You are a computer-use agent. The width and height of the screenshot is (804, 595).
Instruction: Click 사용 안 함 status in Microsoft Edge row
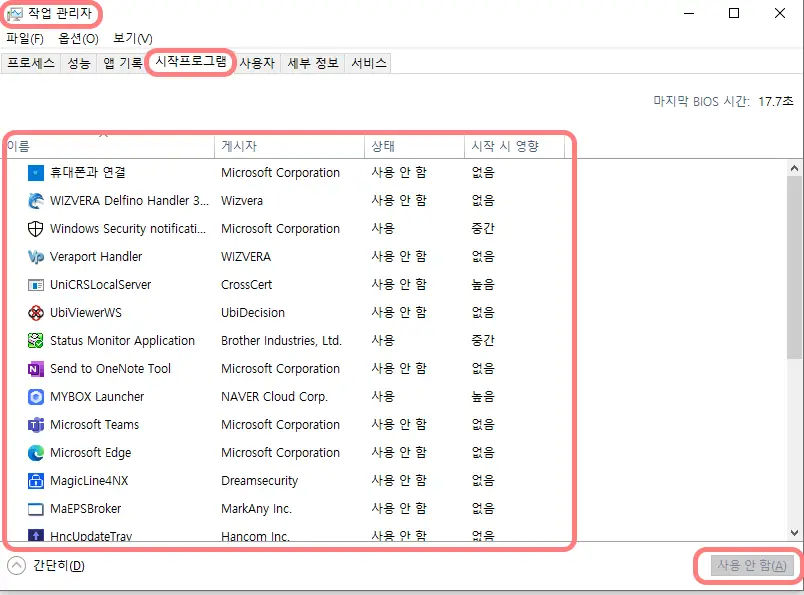coord(399,453)
